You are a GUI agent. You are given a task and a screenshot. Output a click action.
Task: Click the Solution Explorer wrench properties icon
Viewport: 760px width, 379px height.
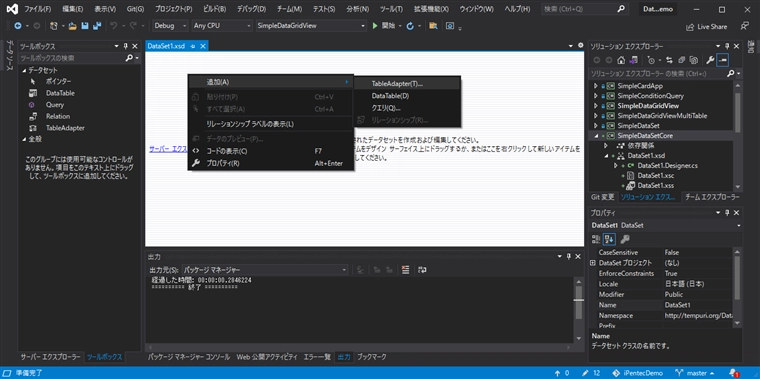pos(710,60)
